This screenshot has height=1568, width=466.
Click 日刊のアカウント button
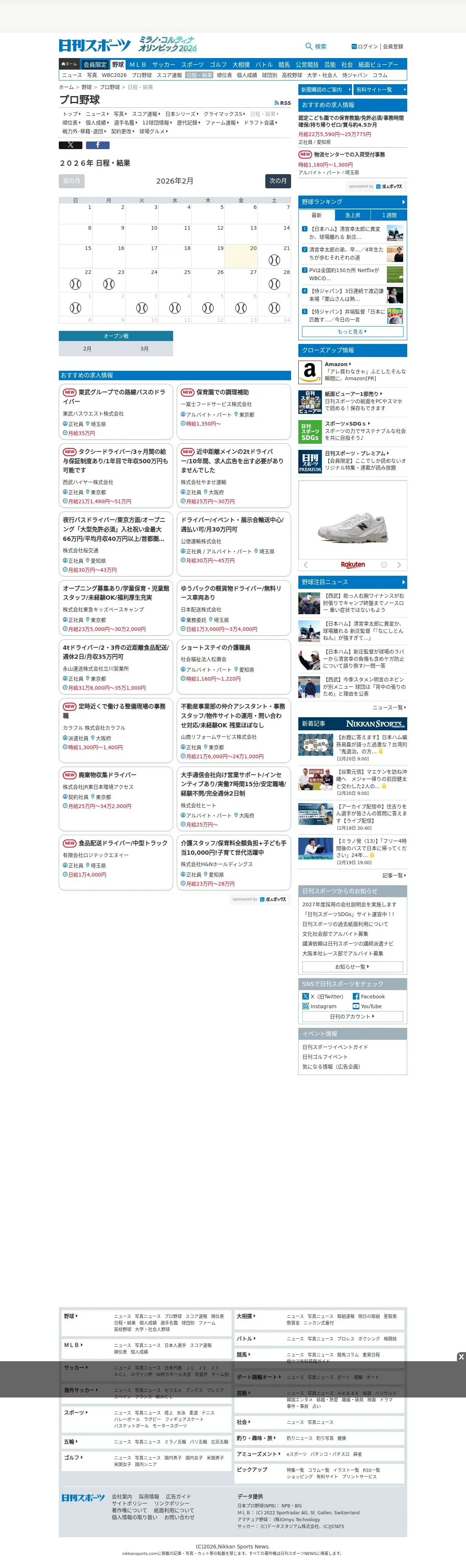tap(353, 1017)
